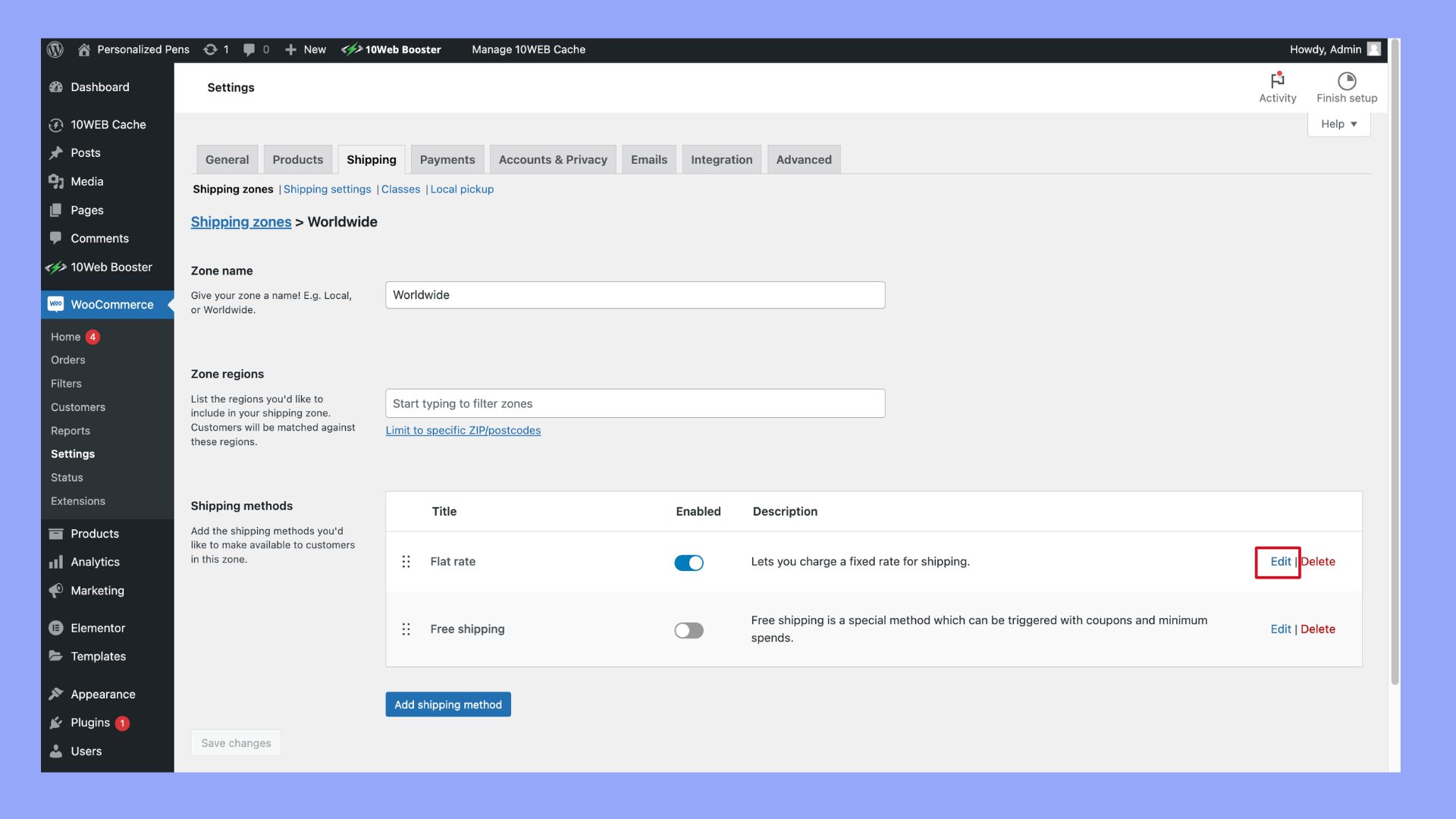The image size is (1456, 819).
Task: Click the Plugins sidebar icon
Action: coord(56,723)
